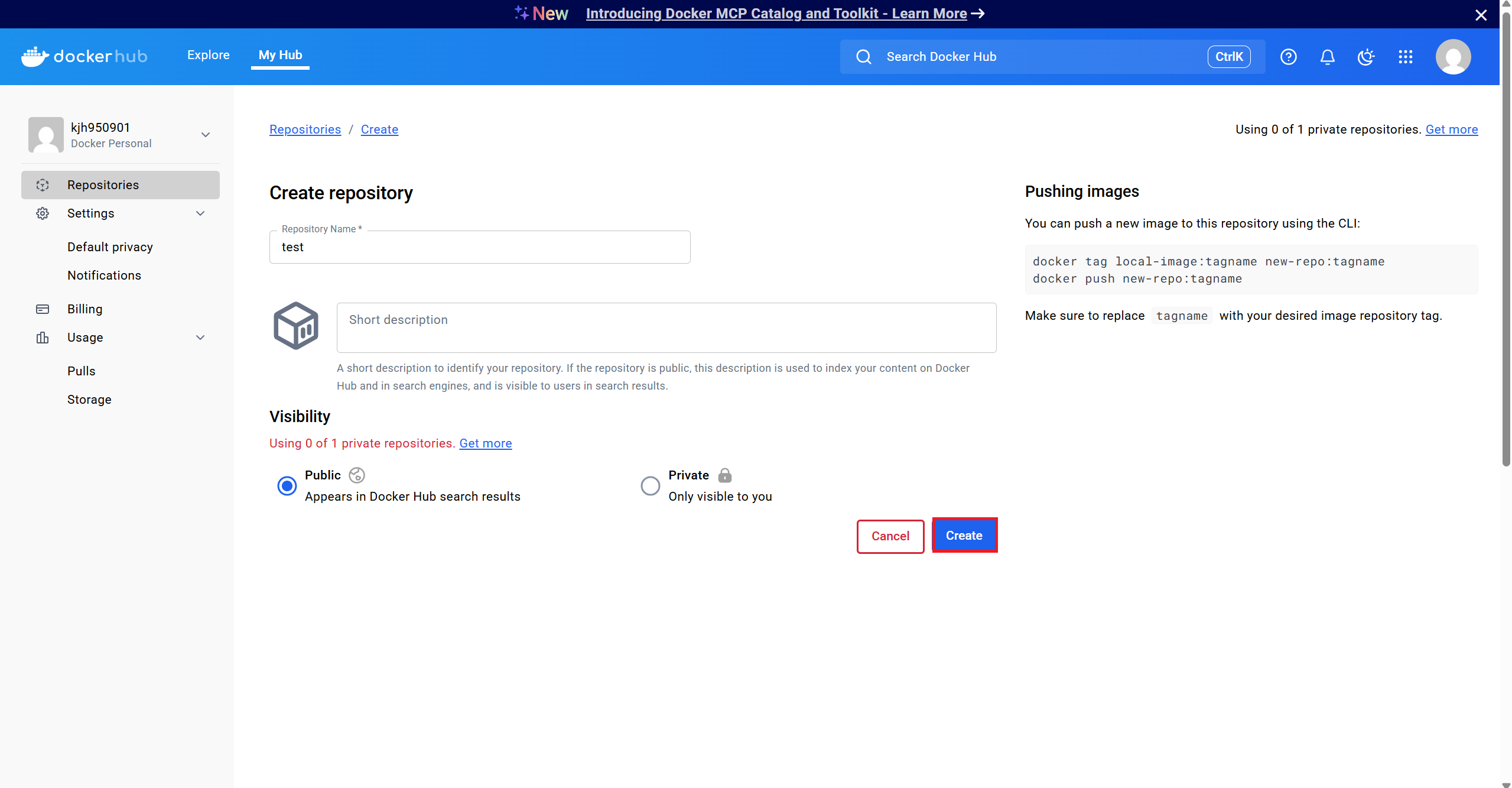Click the Billing card icon in sidebar
The width and height of the screenshot is (1512, 788).
pyautogui.click(x=43, y=309)
